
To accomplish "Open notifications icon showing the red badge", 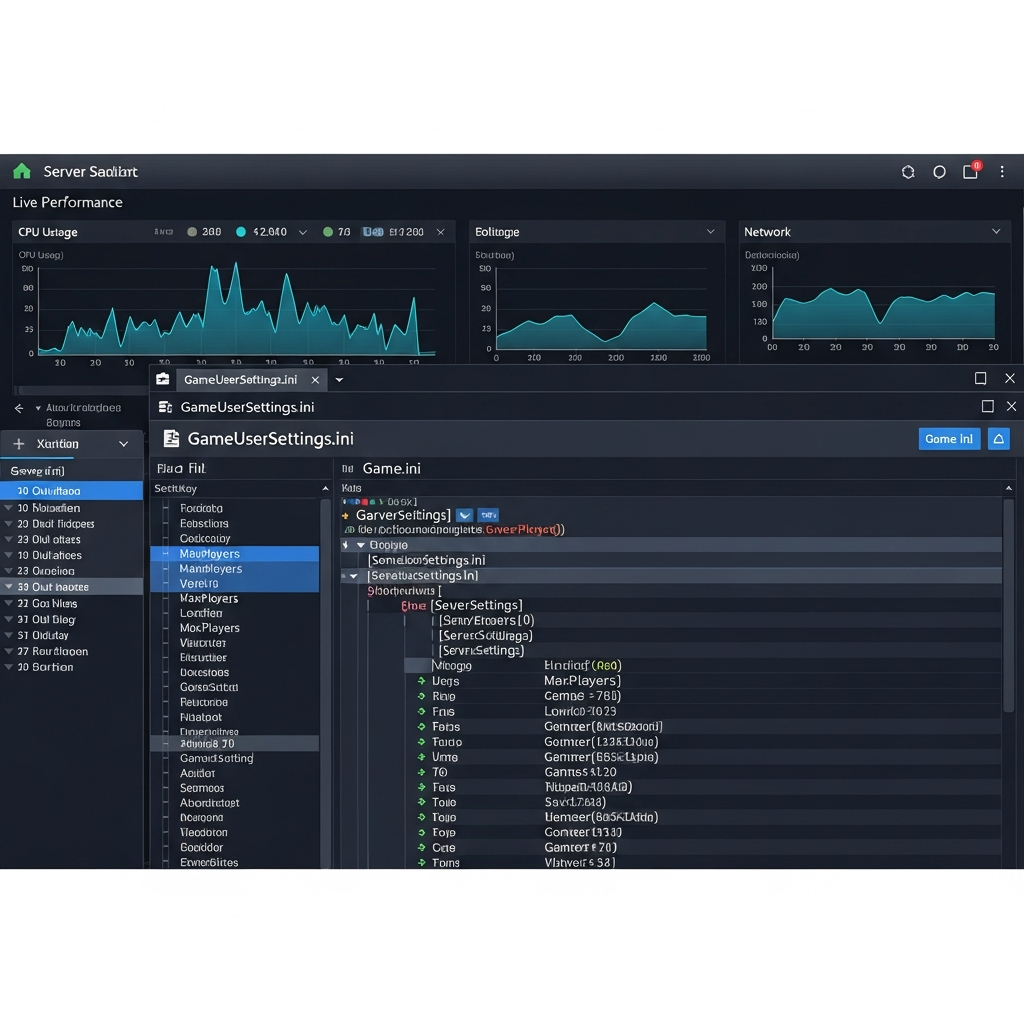I will click(x=970, y=171).
